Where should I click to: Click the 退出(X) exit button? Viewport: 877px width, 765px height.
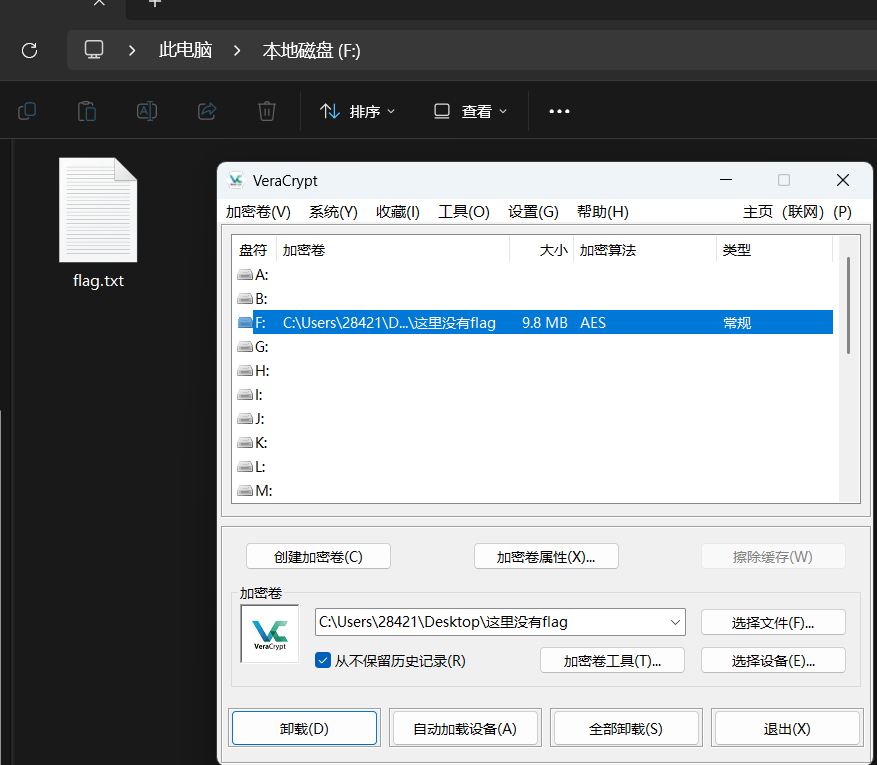pos(787,728)
